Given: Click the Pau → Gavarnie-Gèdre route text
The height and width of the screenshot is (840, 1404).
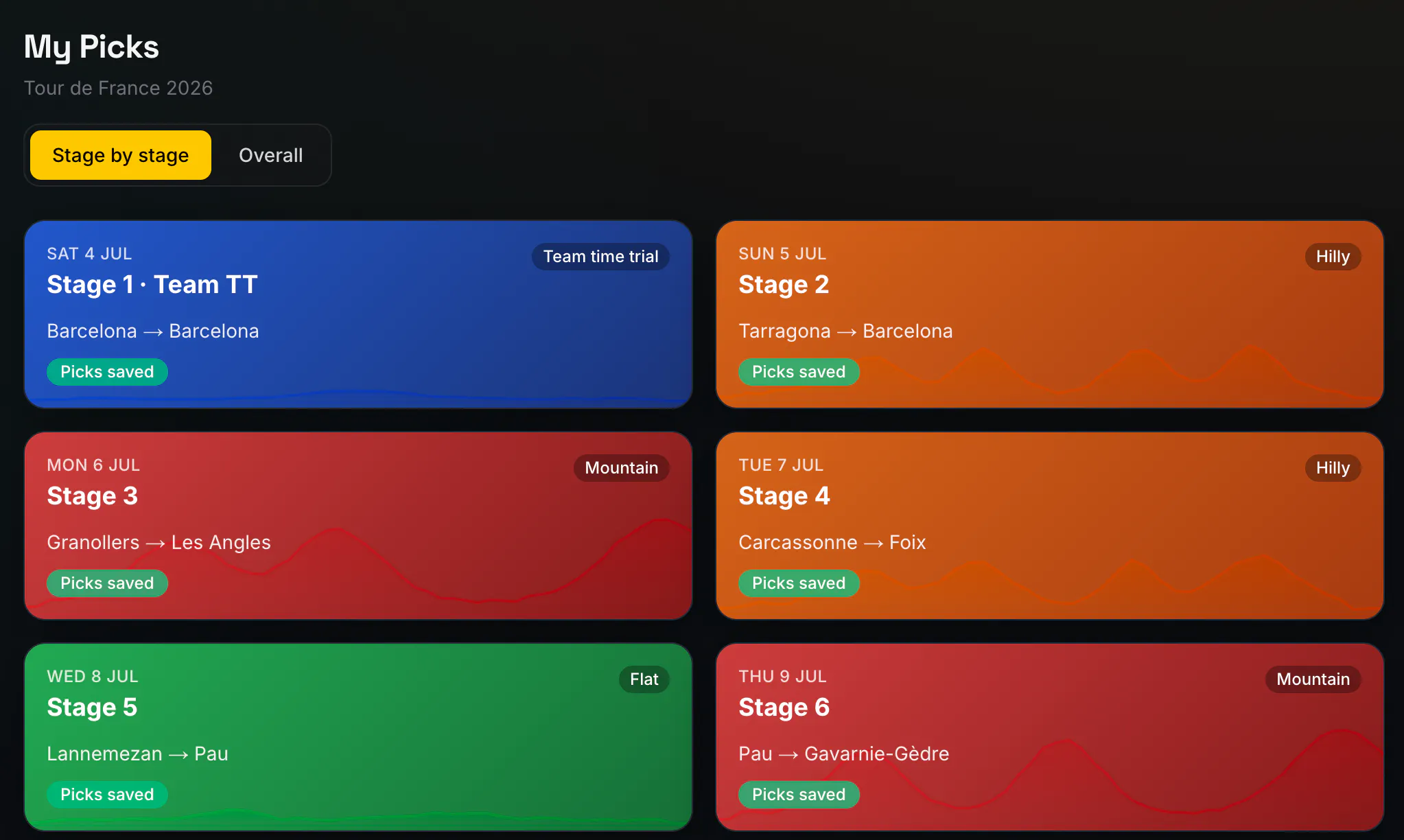Looking at the screenshot, I should (x=844, y=754).
